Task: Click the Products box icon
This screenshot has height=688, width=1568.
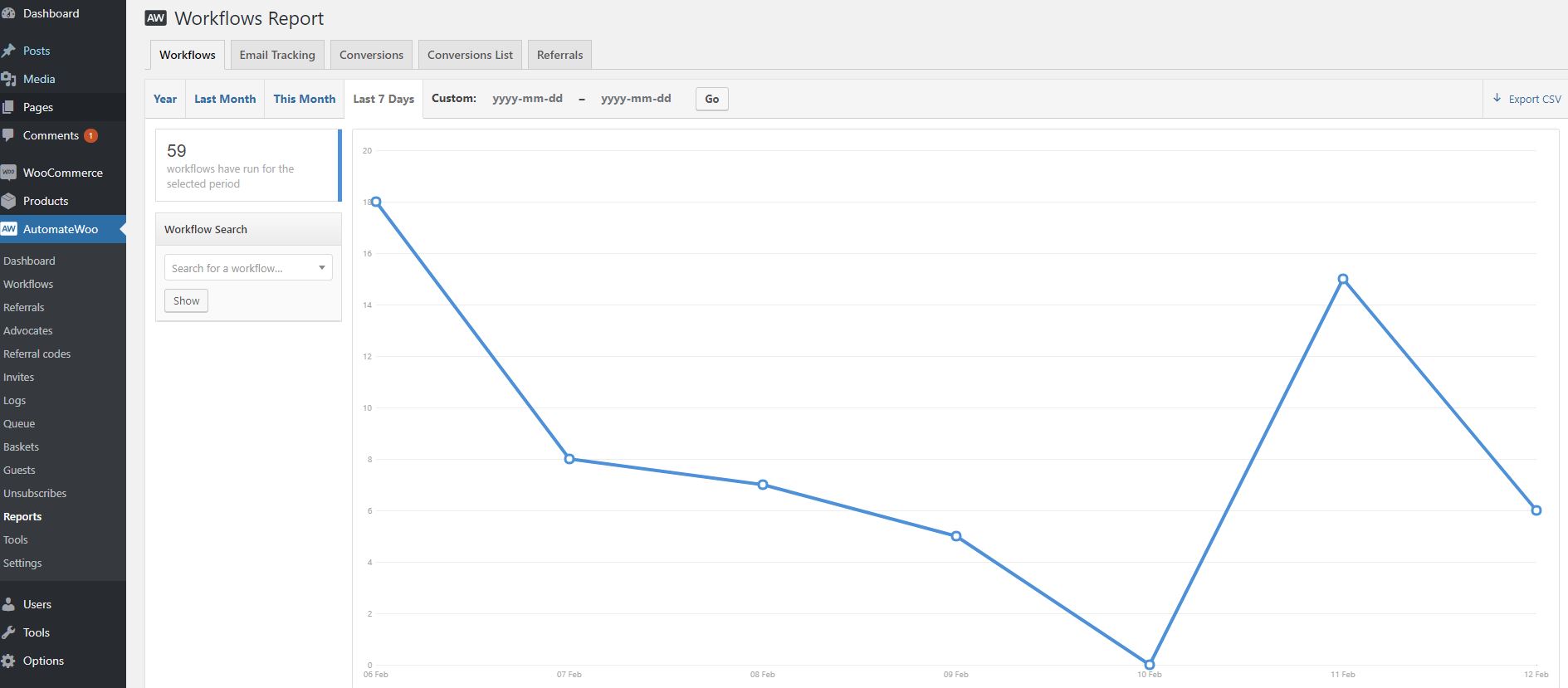Action: [9, 201]
